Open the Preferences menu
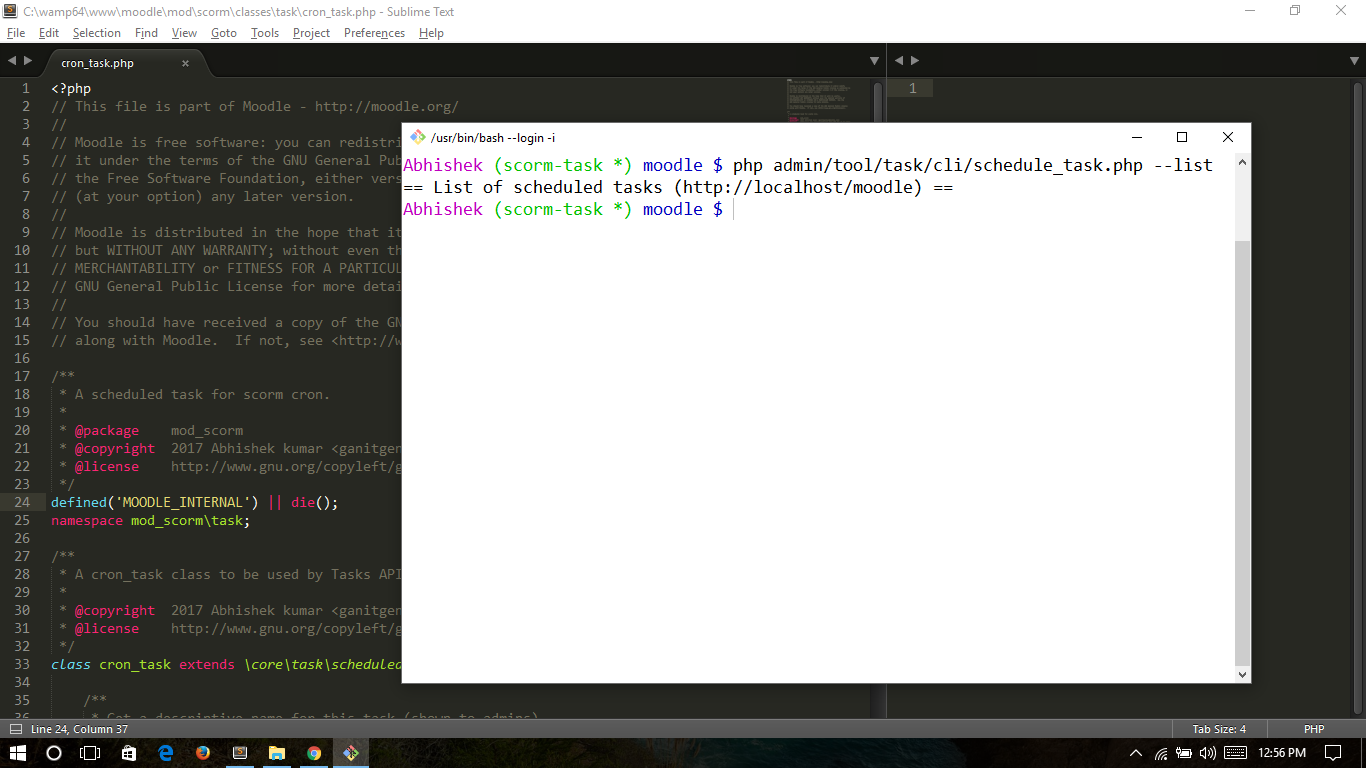This screenshot has width=1366, height=768. pos(374,33)
